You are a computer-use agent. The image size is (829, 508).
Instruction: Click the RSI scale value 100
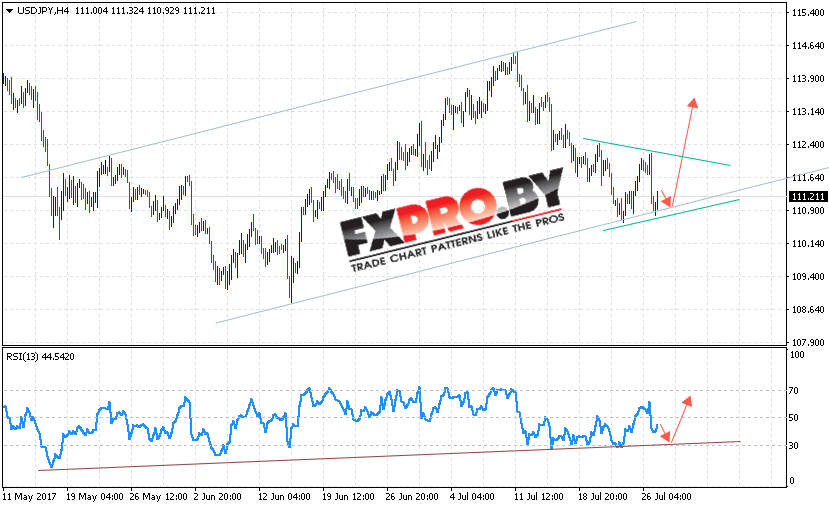coord(797,355)
